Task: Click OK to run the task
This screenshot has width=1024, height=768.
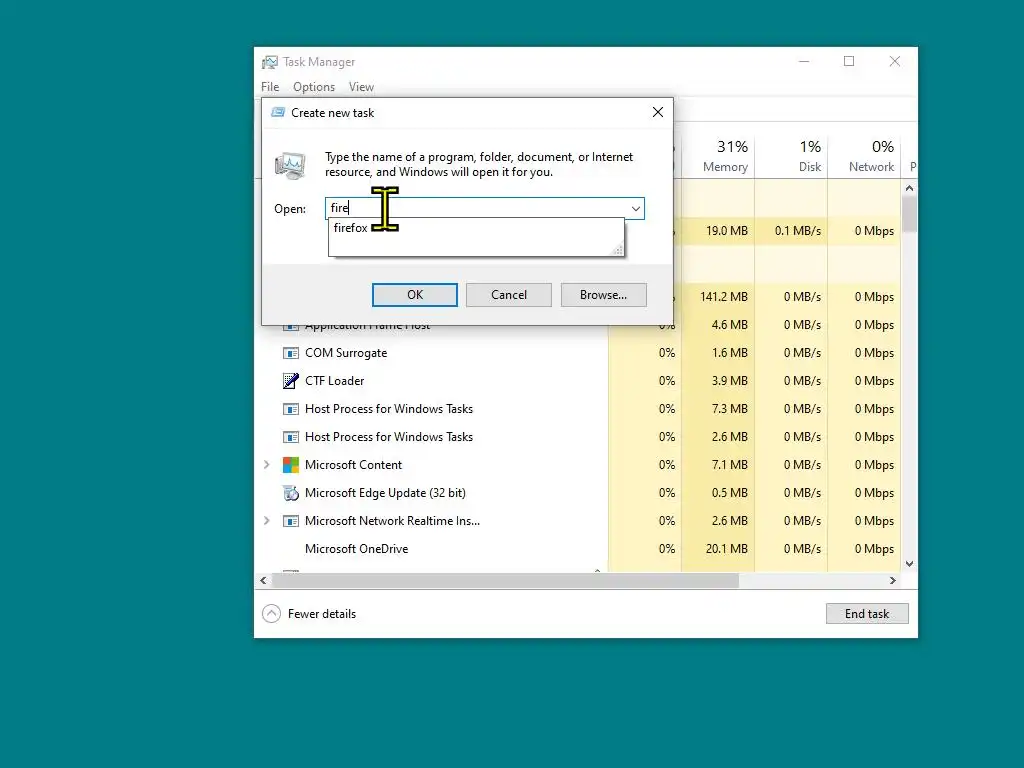Action: click(415, 295)
